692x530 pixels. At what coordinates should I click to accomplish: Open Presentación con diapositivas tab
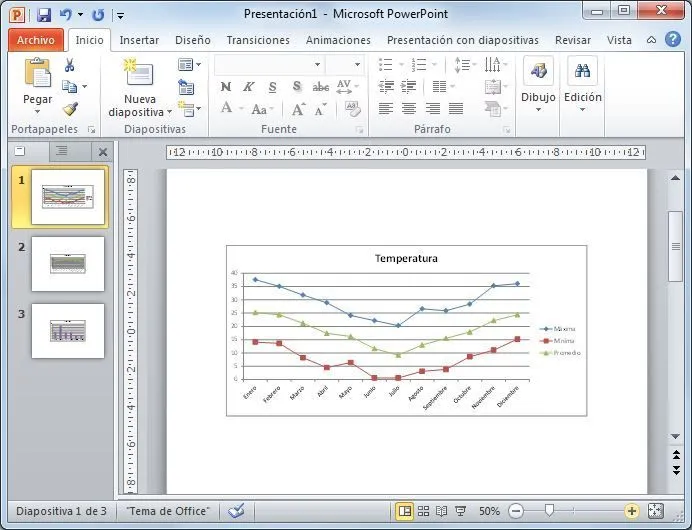pyautogui.click(x=463, y=40)
